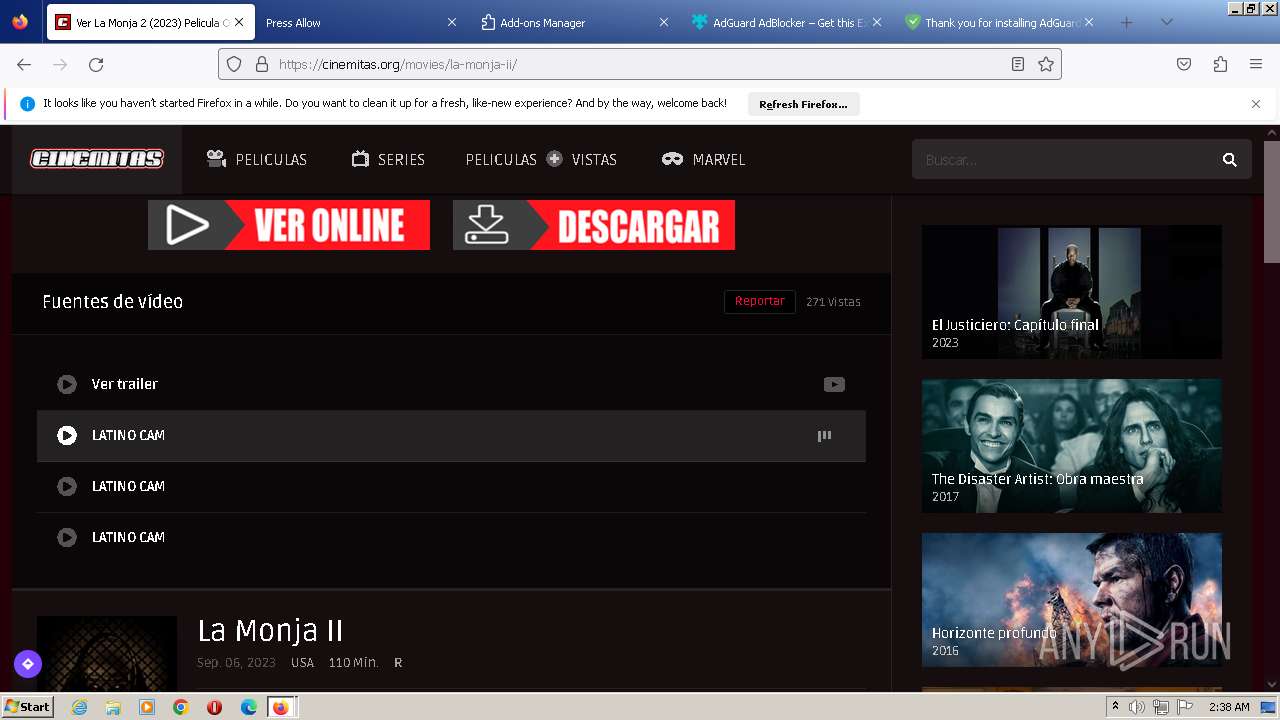This screenshot has height=720, width=1280.
Task: Click Refresh Firefox button
Action: click(x=803, y=104)
